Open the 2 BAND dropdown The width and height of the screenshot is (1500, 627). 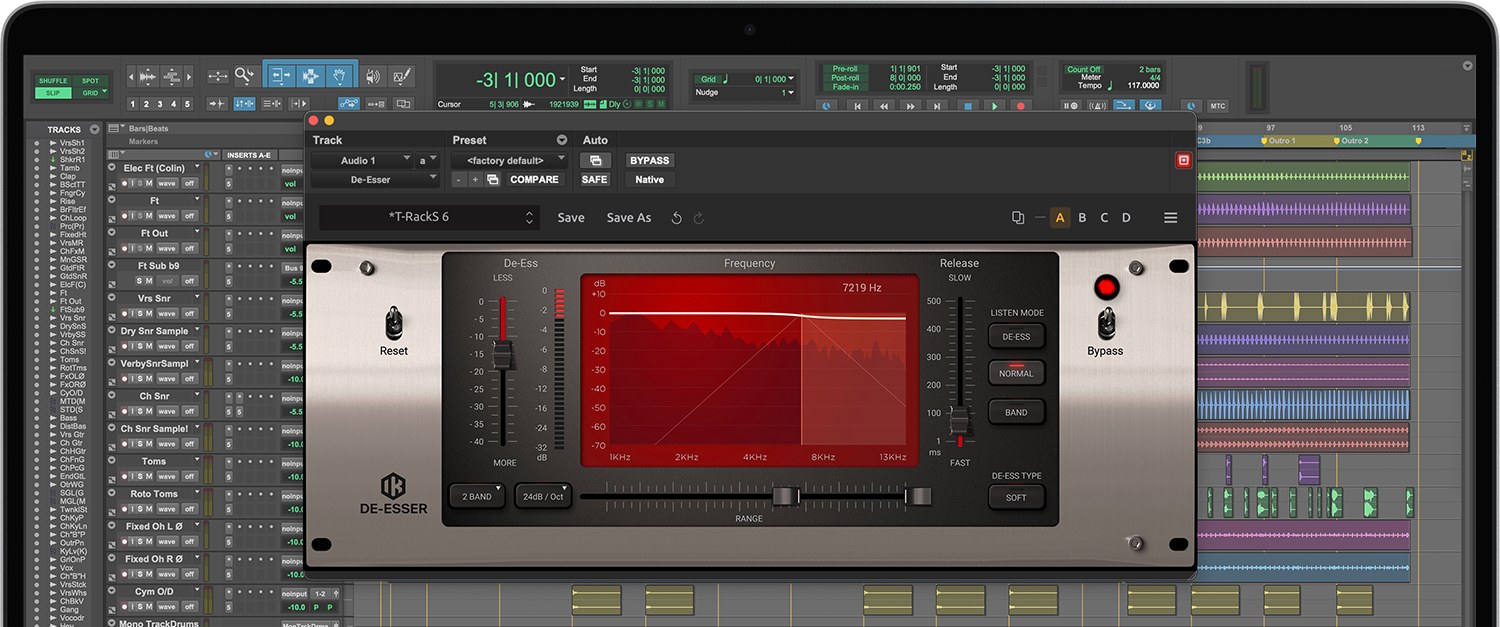click(477, 496)
